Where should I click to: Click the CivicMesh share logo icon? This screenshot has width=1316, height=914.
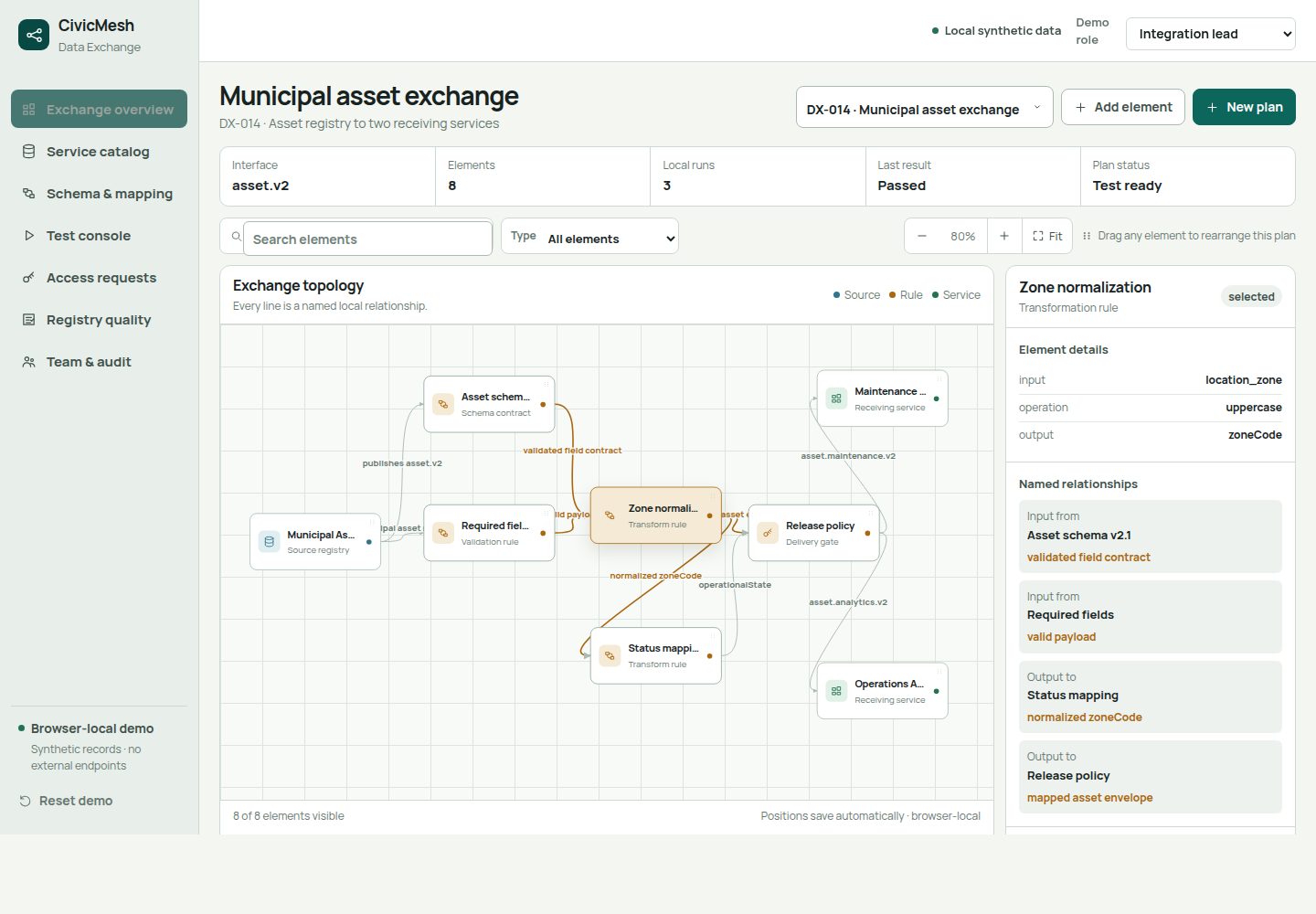click(x=34, y=35)
